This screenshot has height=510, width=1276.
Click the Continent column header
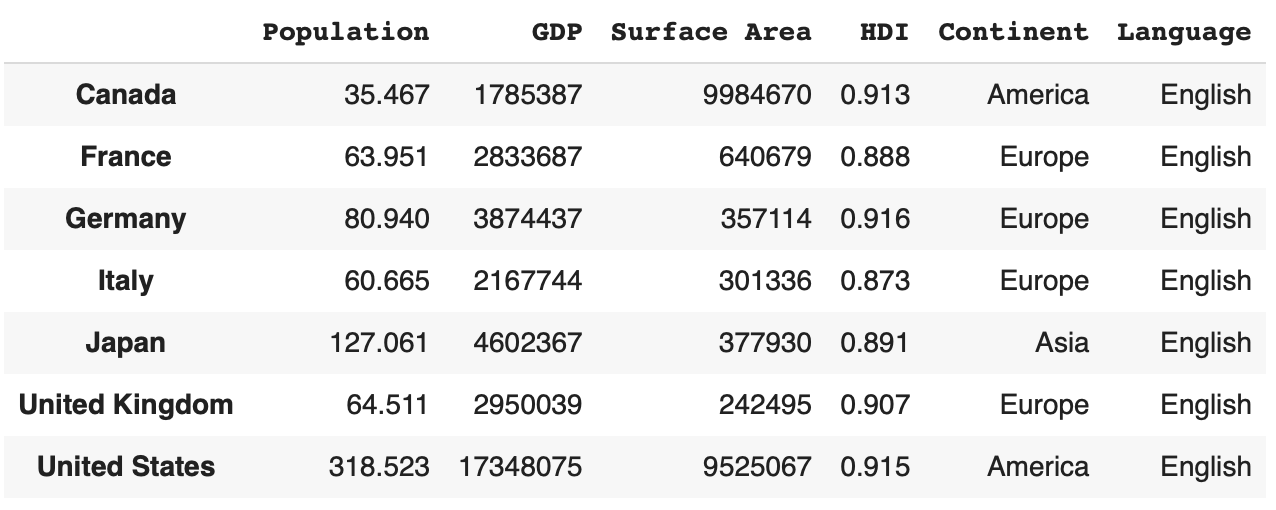tap(1013, 32)
